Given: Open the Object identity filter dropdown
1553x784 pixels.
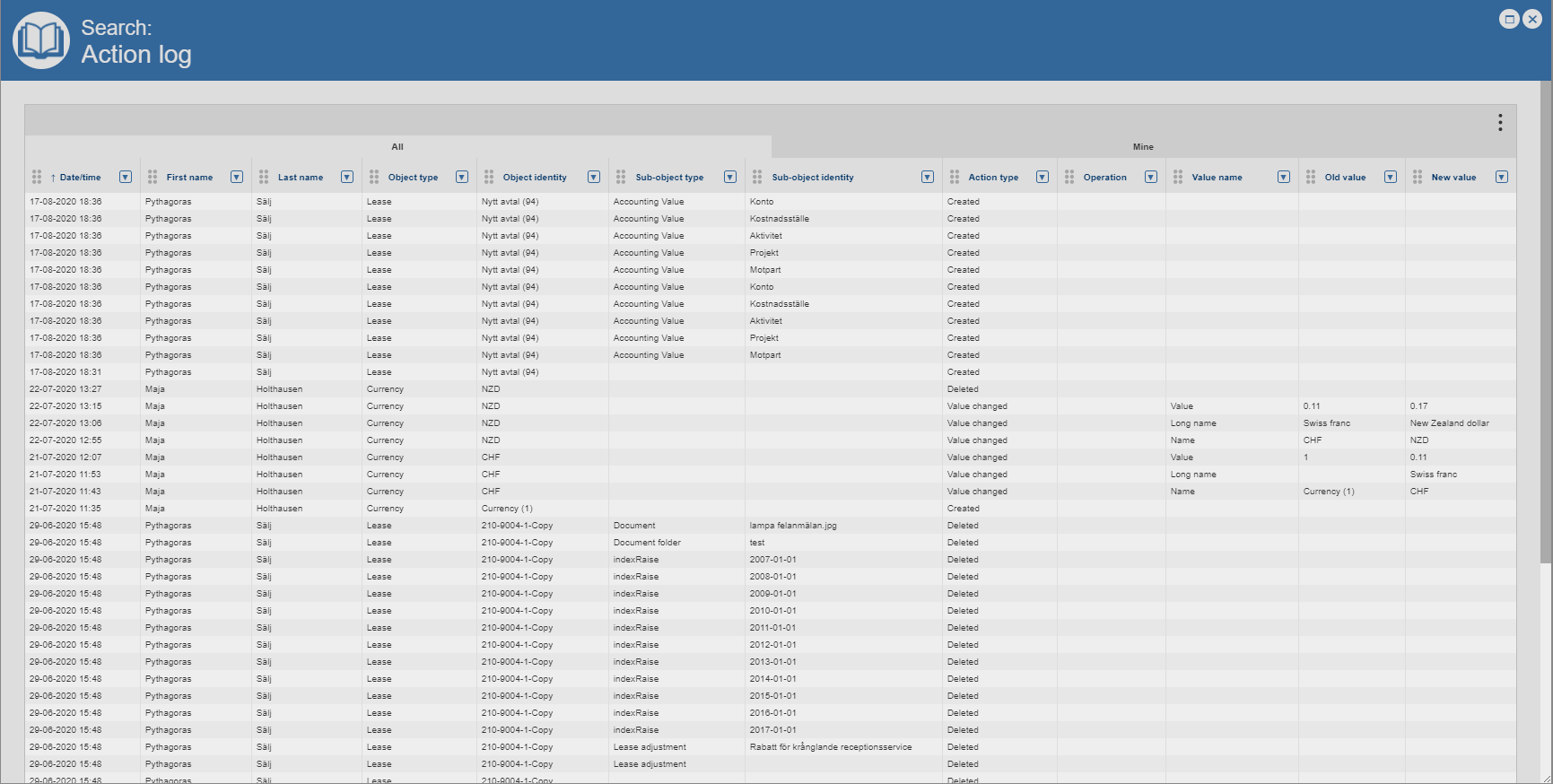Looking at the screenshot, I should point(594,177).
